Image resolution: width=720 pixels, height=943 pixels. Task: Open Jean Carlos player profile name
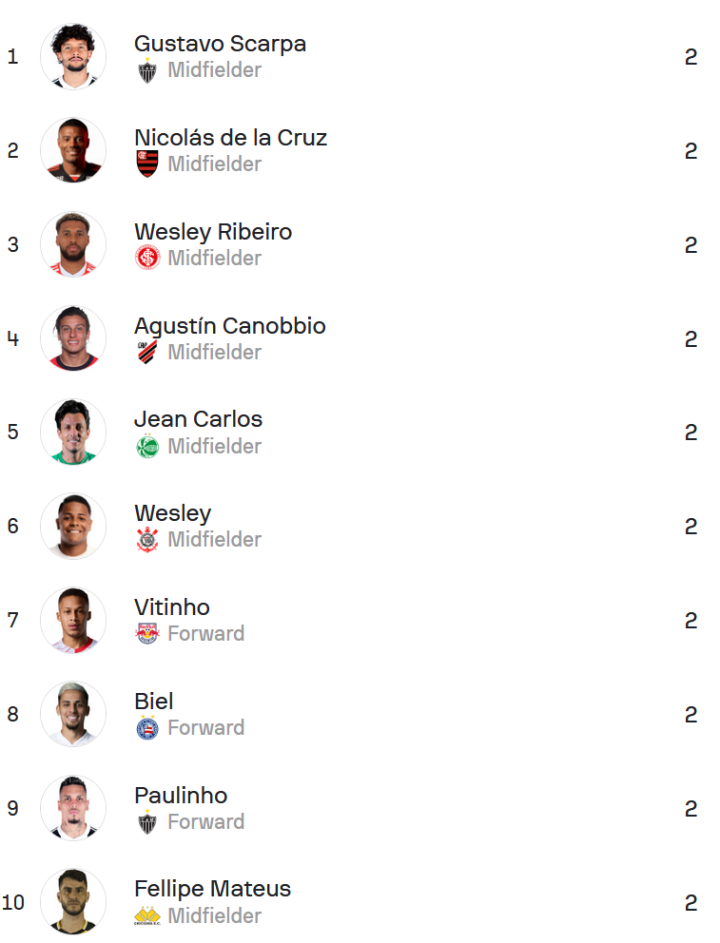pyautogui.click(x=198, y=419)
